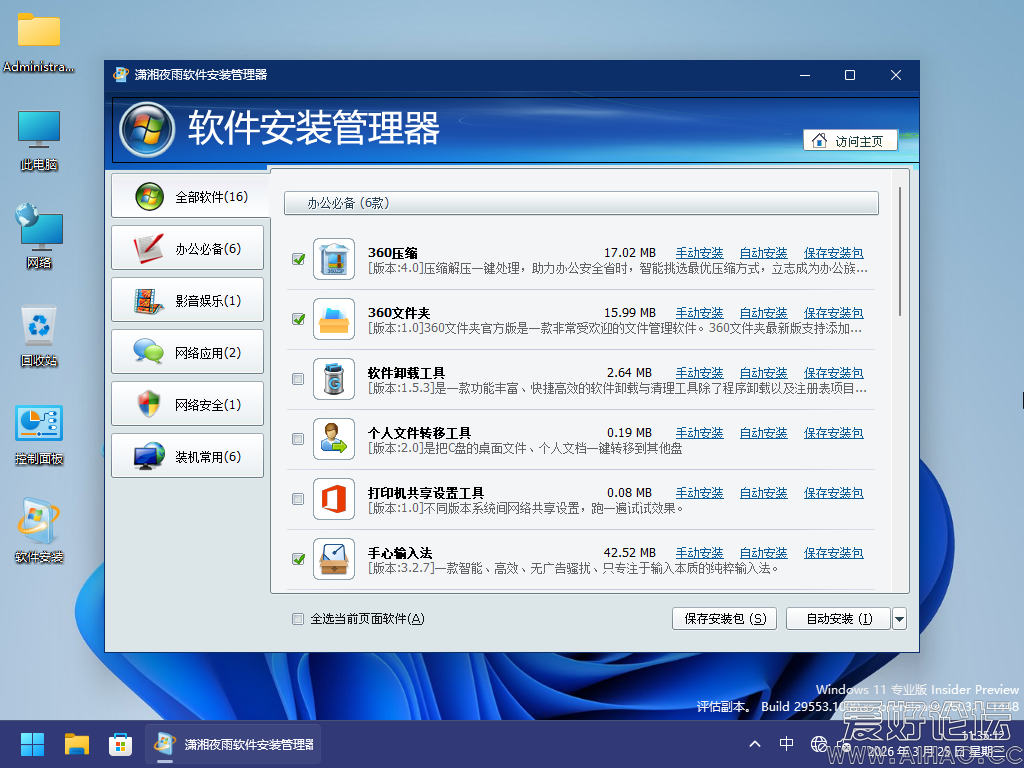Click 自动安装 link for 打印机共享设置工具
This screenshot has width=1024, height=768.
(x=763, y=494)
